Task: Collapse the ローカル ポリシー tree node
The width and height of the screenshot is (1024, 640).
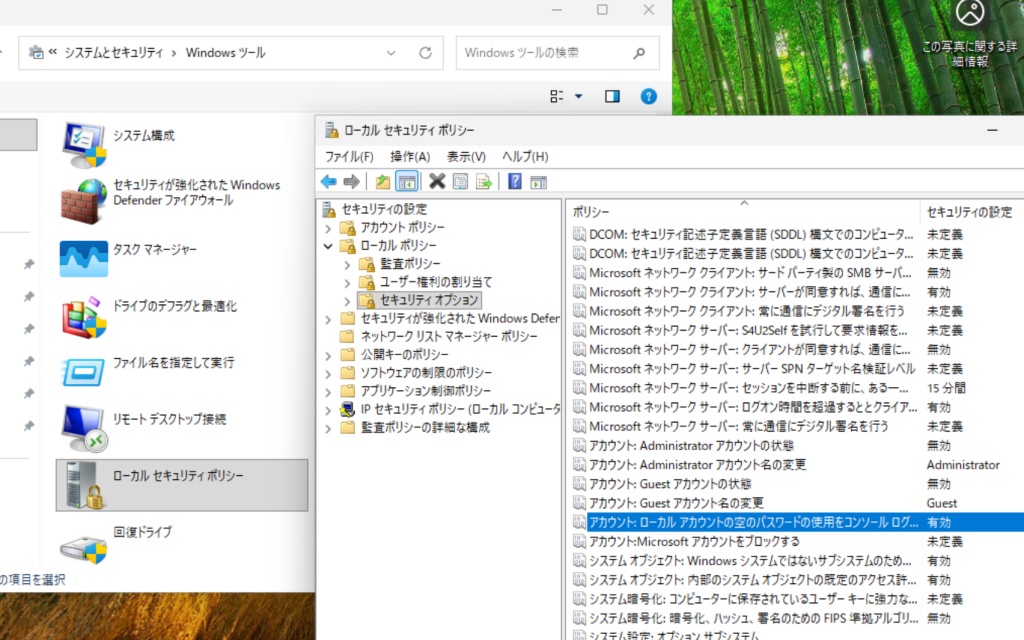Action: [x=328, y=246]
